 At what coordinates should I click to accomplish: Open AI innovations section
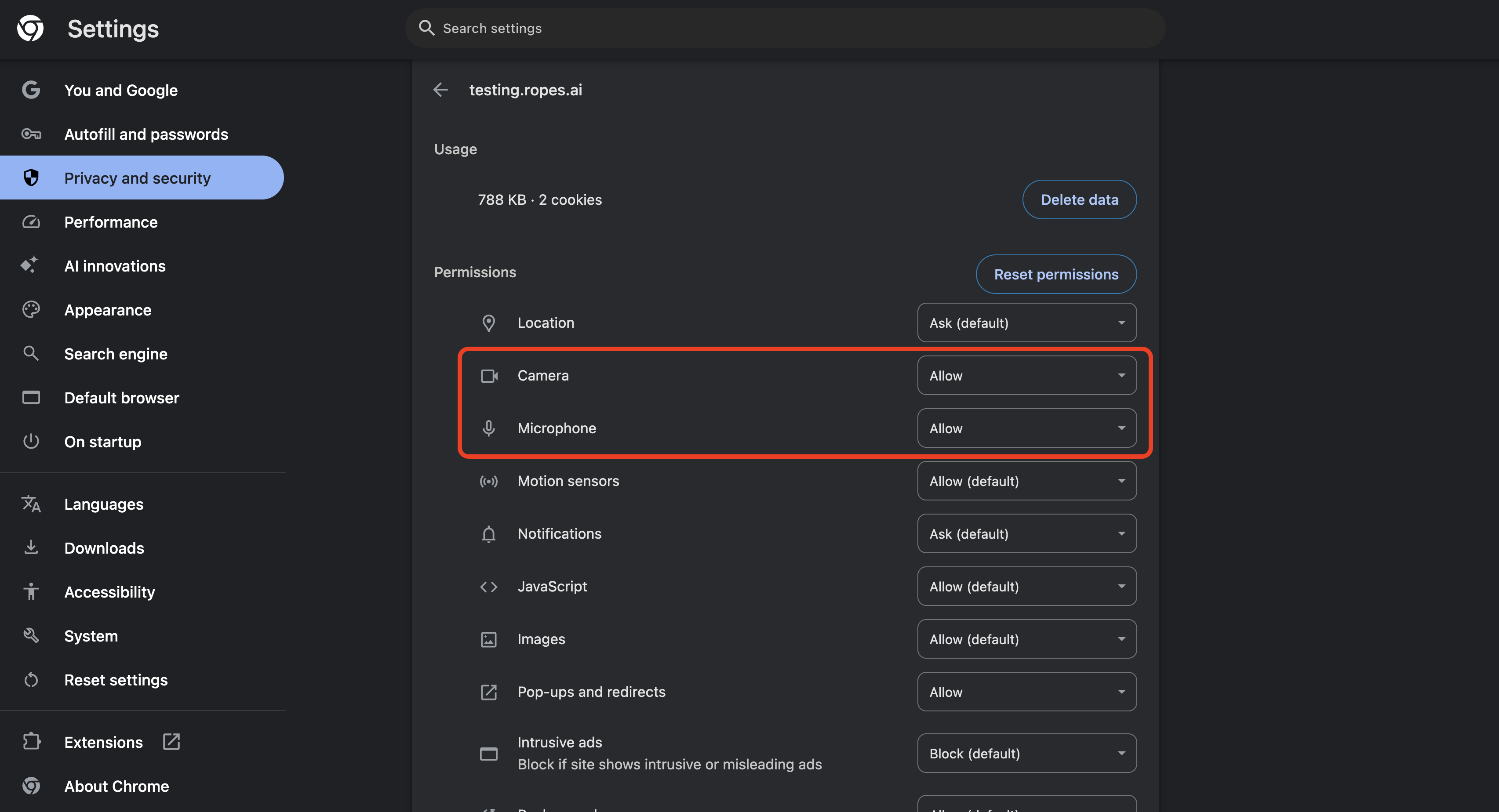[x=142, y=266]
